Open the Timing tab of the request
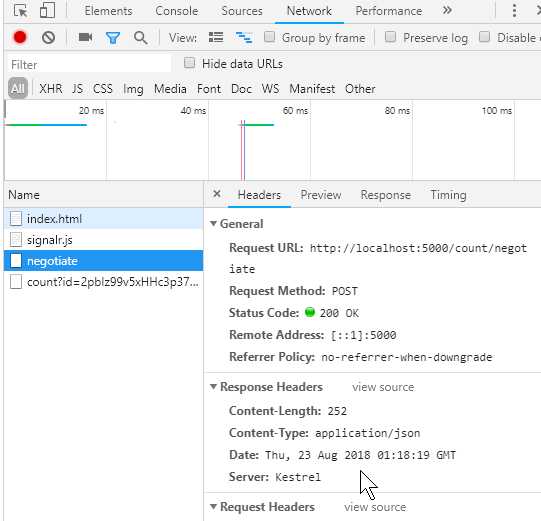The height and width of the screenshot is (521, 541). tap(448, 195)
